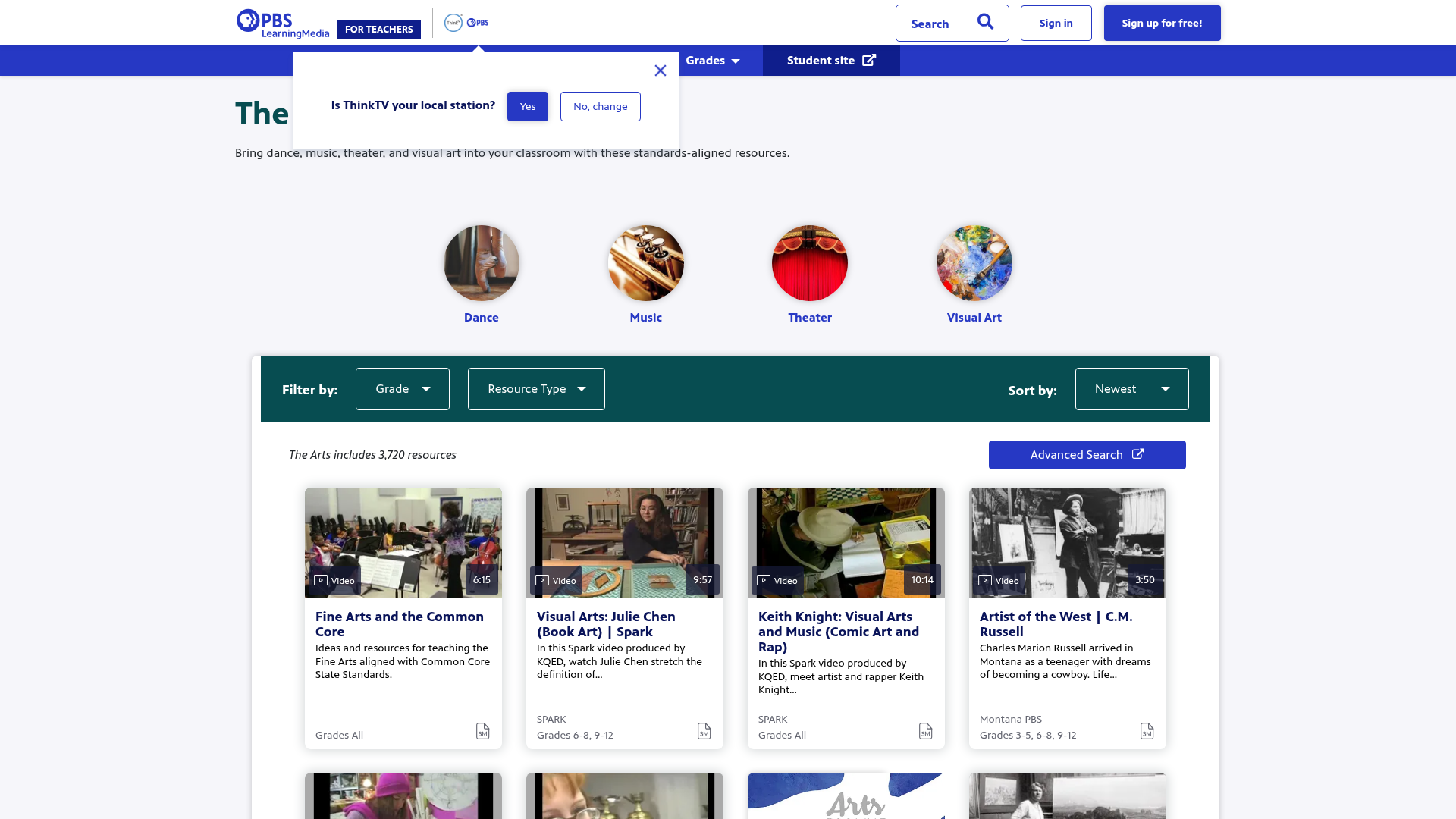Click support materials icon on Julie Chen card
The image size is (1456, 819).
[704, 731]
